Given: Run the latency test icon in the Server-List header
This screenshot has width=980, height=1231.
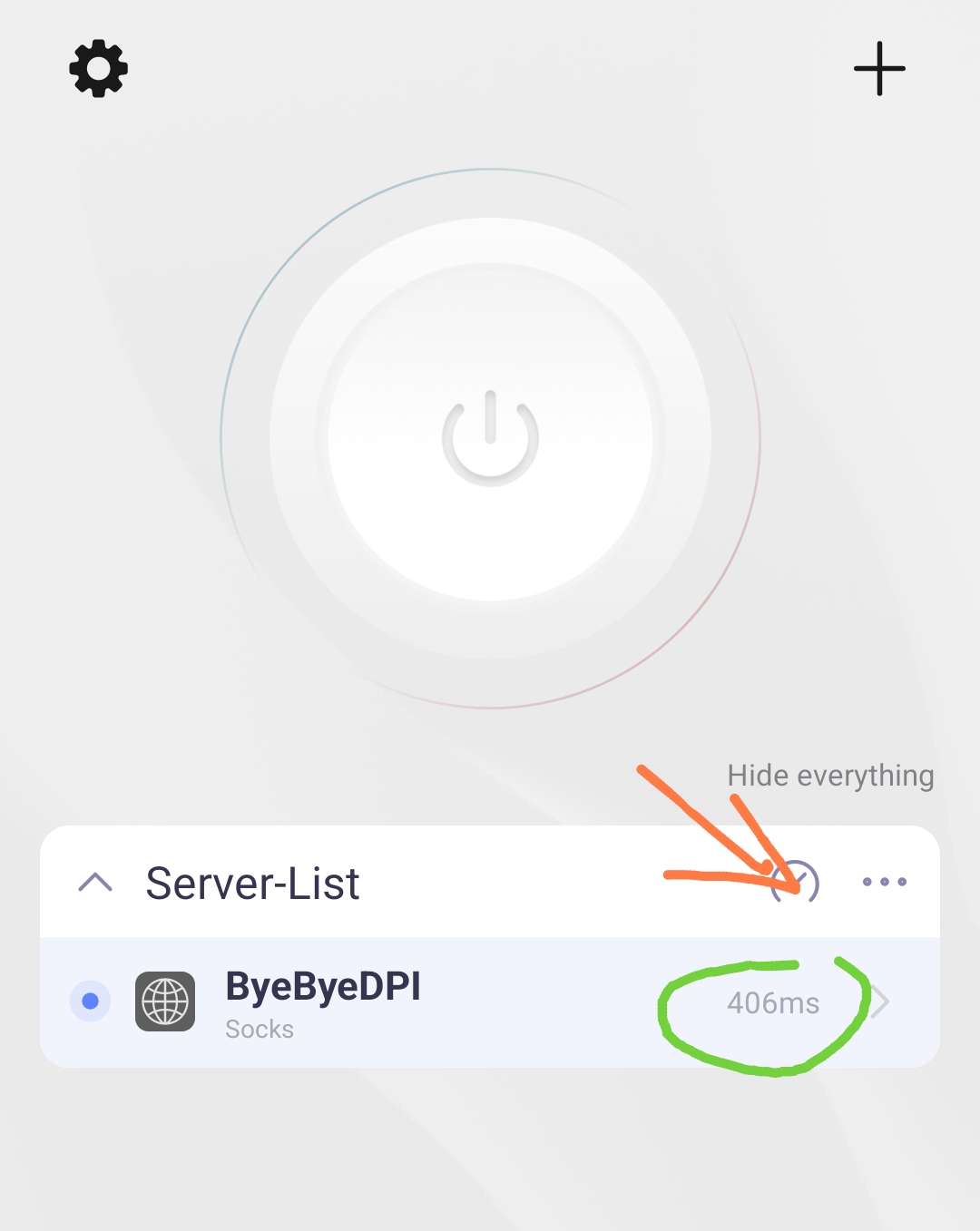Looking at the screenshot, I should point(795,883).
